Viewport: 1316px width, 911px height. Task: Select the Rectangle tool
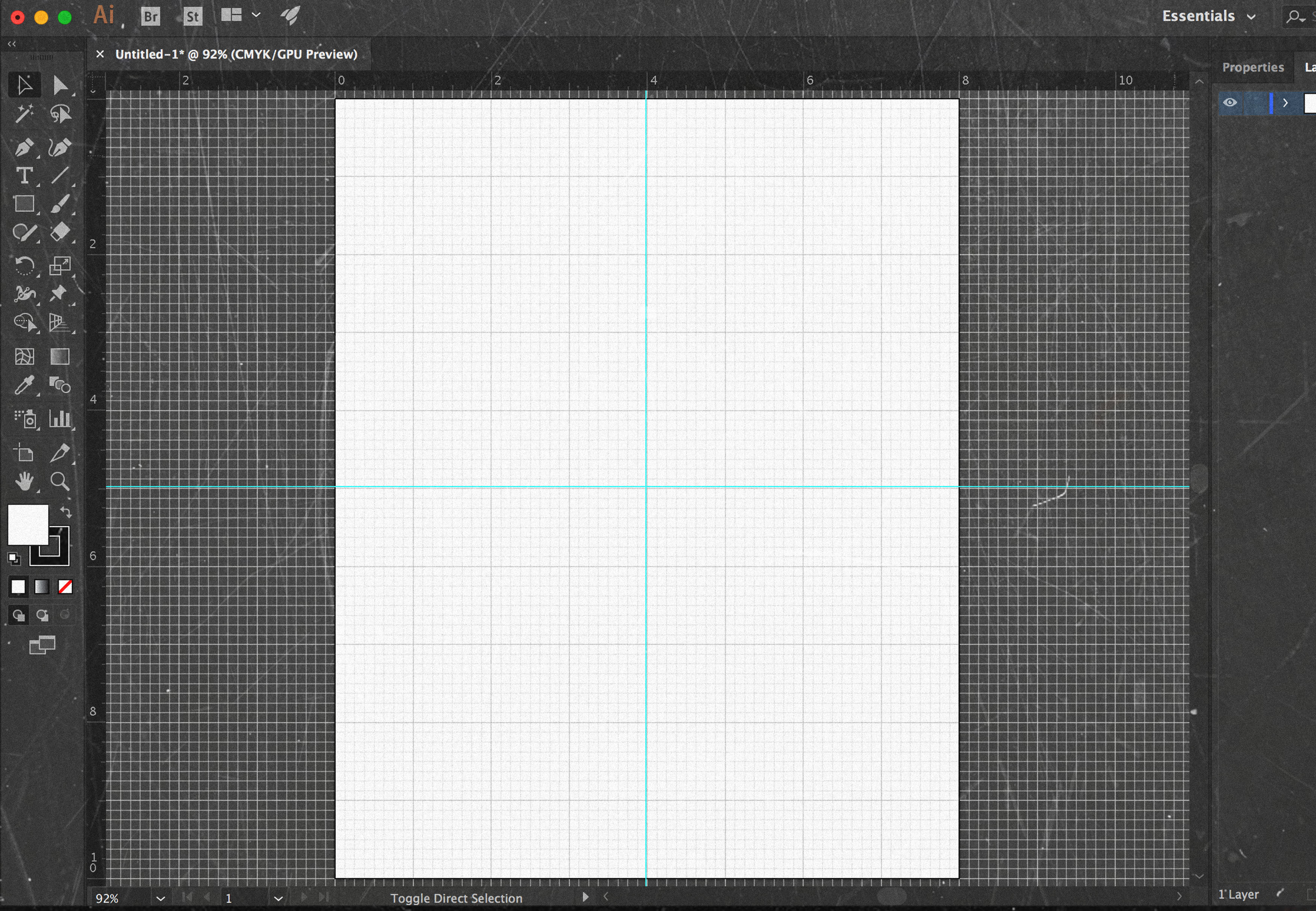24,204
